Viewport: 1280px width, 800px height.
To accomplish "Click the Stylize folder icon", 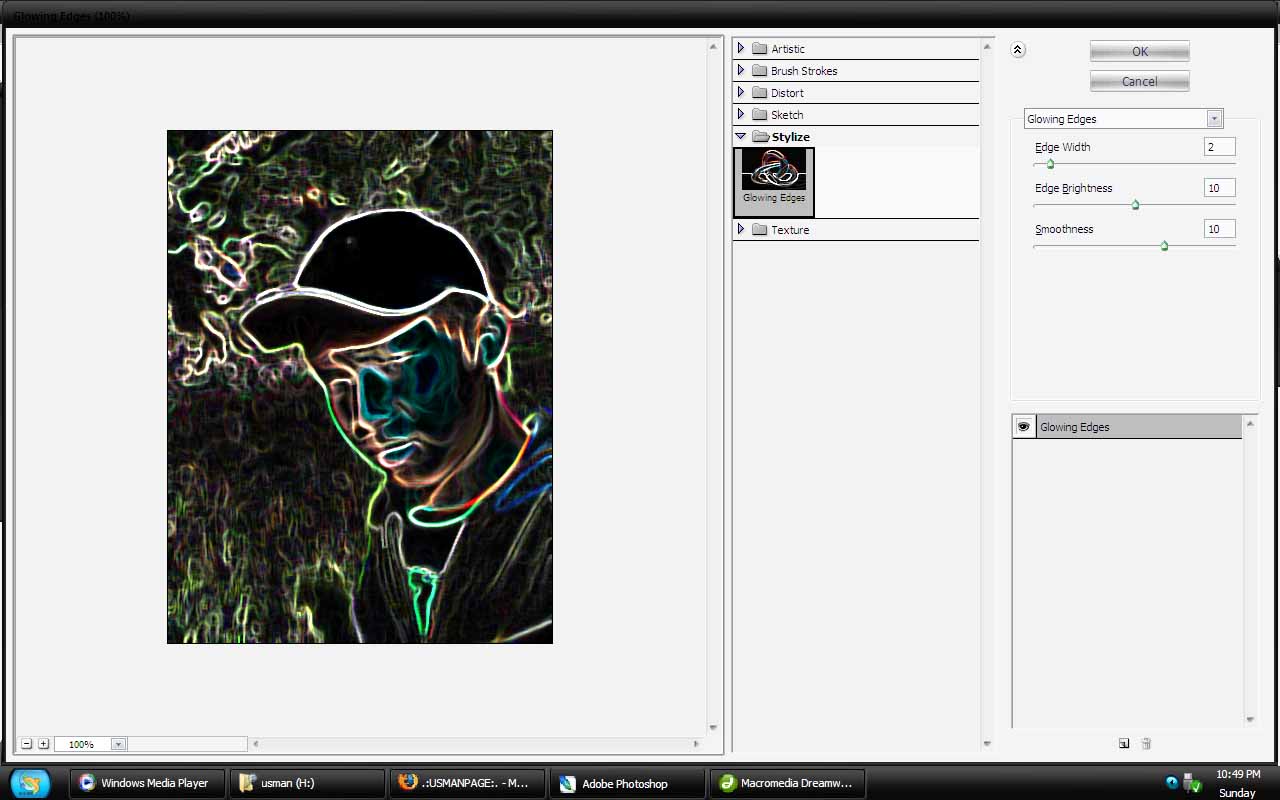I will [760, 136].
